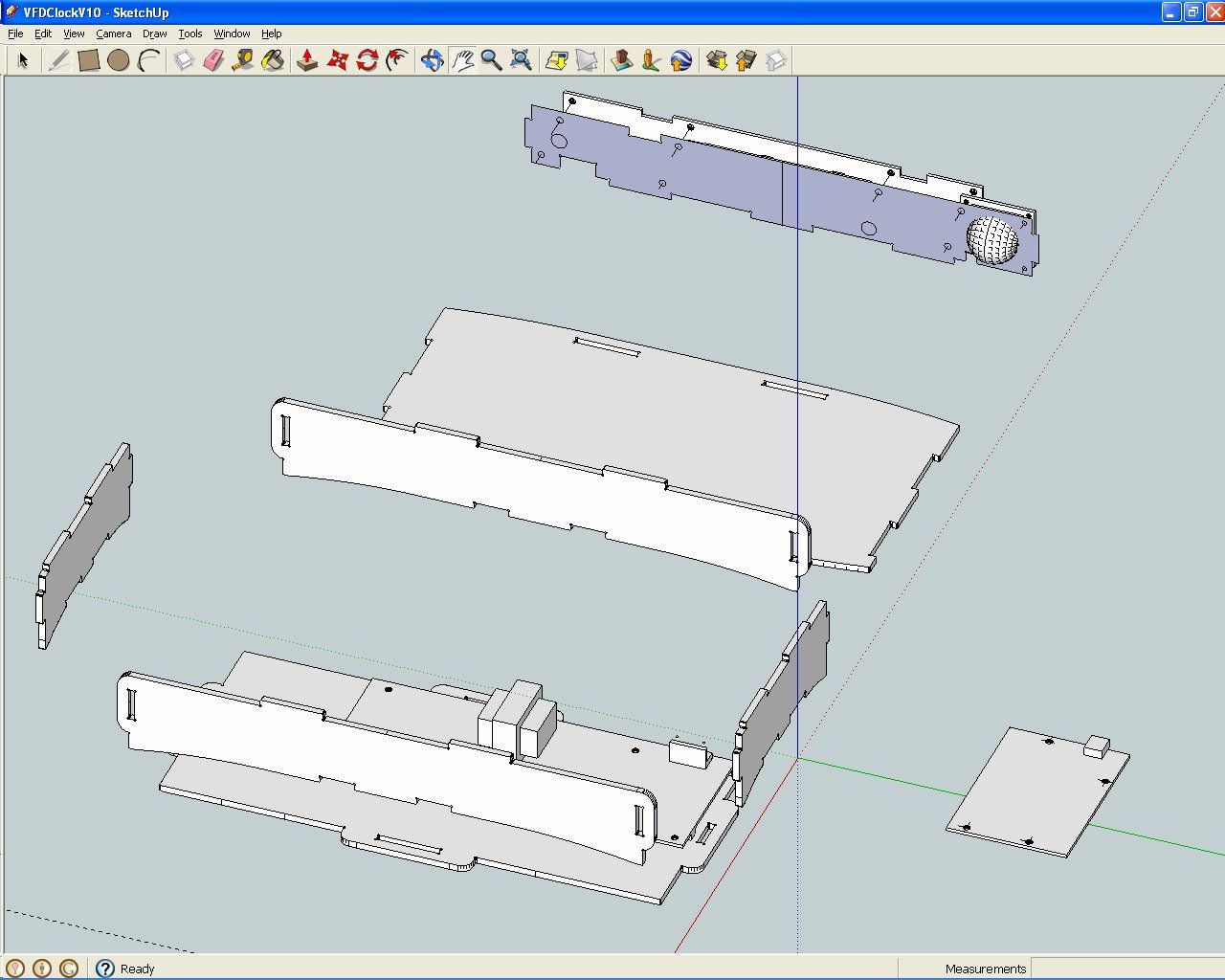This screenshot has width=1225, height=980.
Task: Pick the Line pencil tool
Action: pyautogui.click(x=58, y=60)
